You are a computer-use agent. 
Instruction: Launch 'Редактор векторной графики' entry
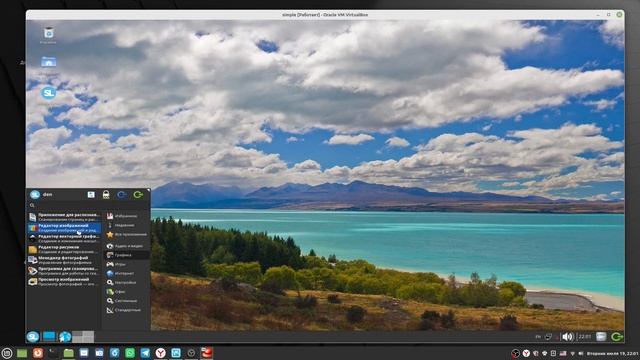click(x=64, y=238)
